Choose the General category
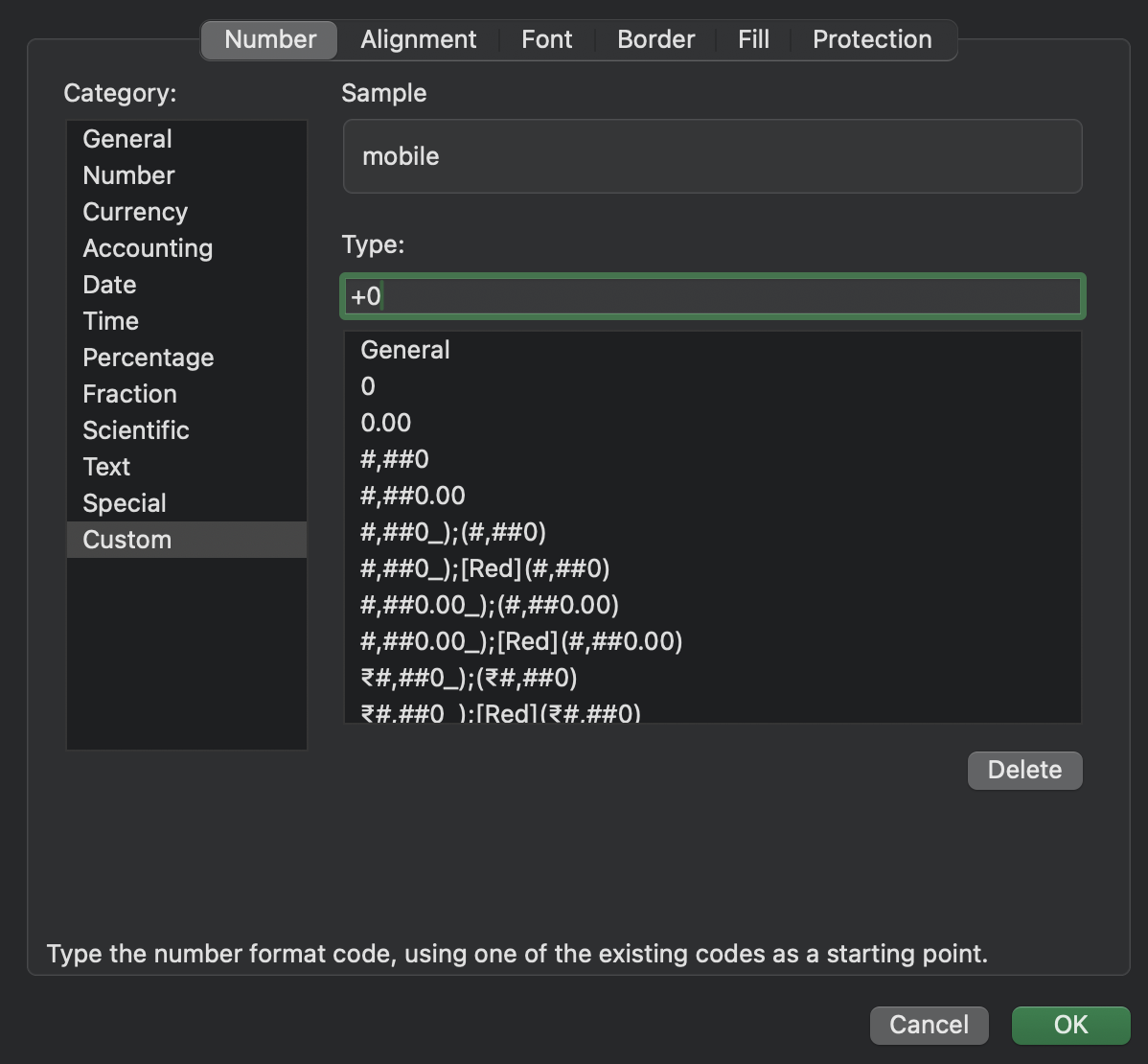Viewport: 1148px width, 1064px height. coord(127,139)
